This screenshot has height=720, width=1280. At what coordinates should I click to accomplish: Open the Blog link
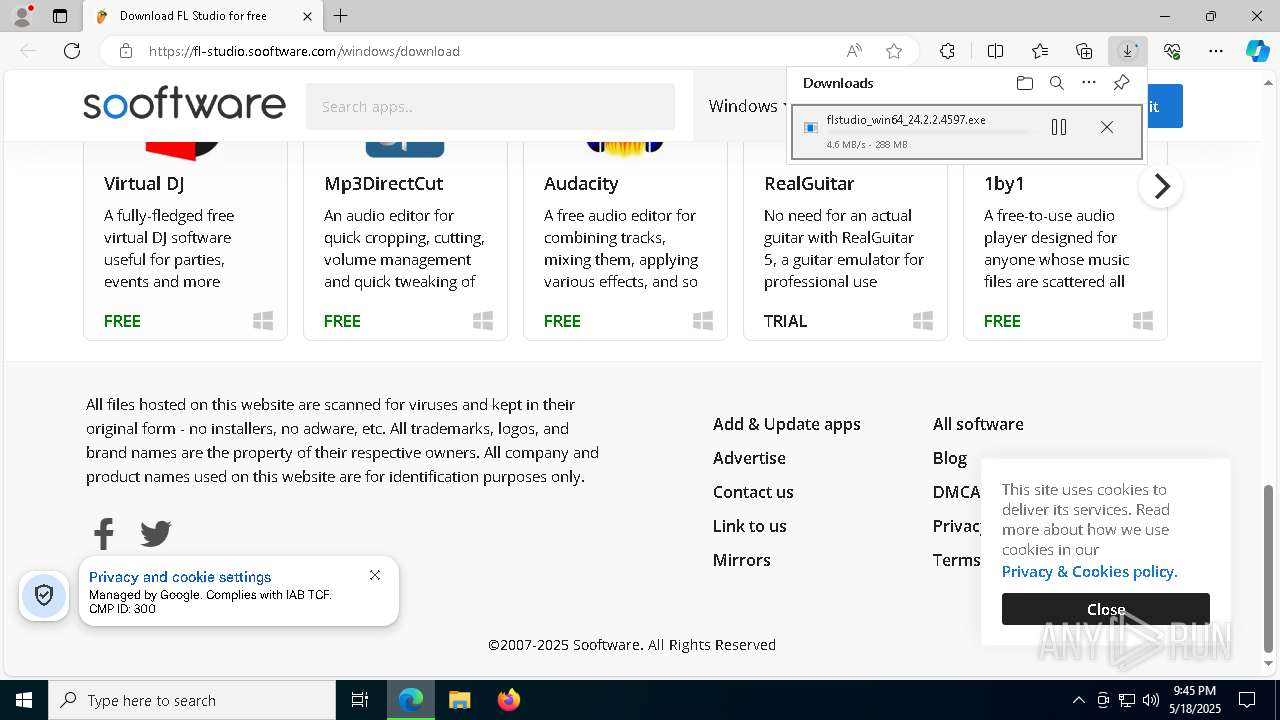click(950, 458)
